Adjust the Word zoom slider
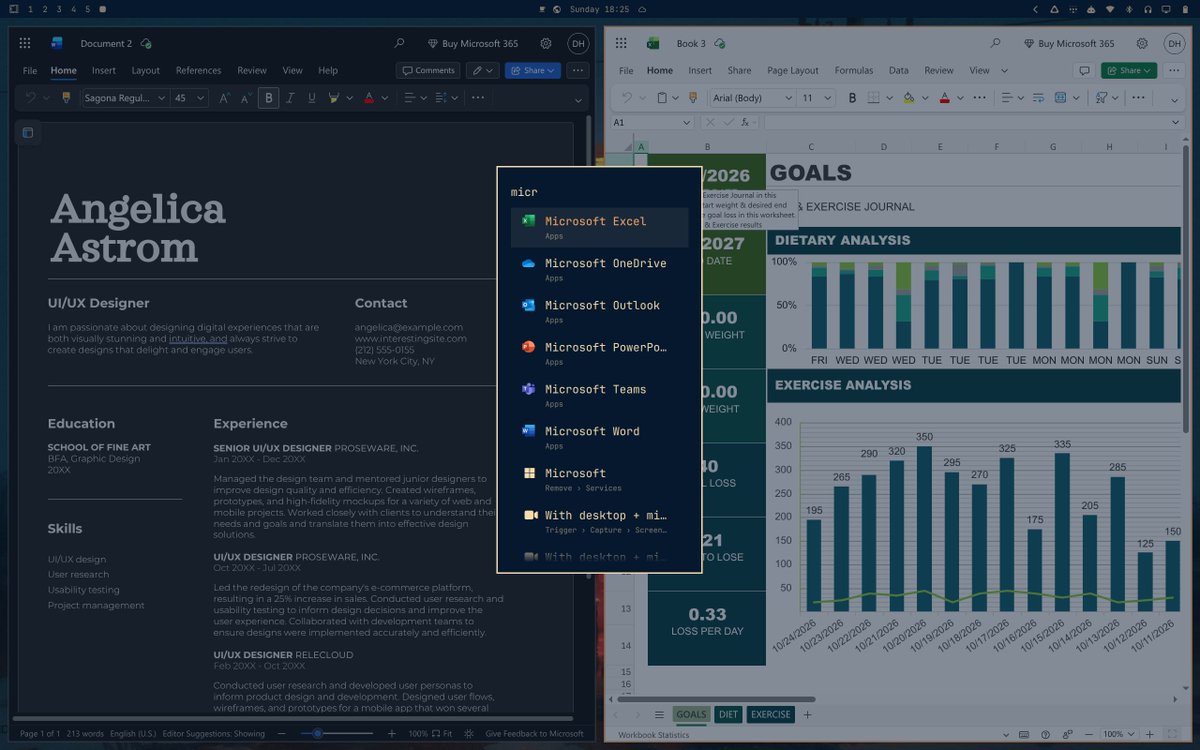Image resolution: width=1200 pixels, height=750 pixels. (x=317, y=733)
